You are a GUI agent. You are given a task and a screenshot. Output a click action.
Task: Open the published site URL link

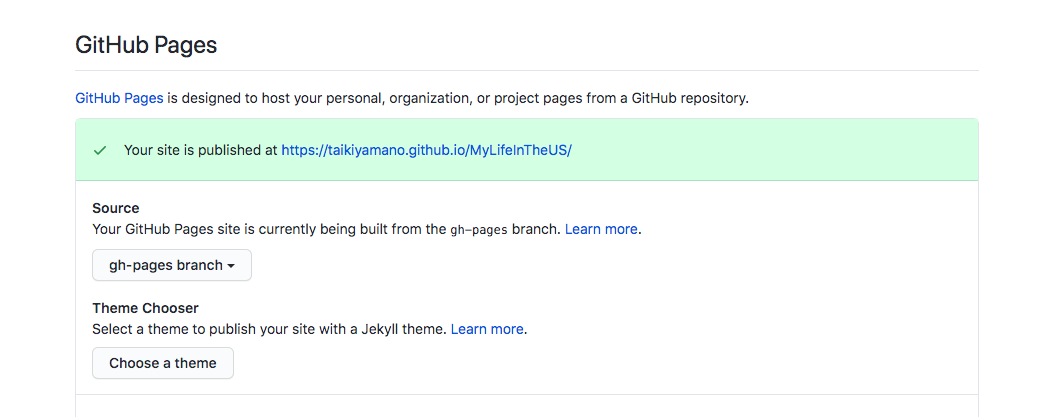click(x=426, y=150)
